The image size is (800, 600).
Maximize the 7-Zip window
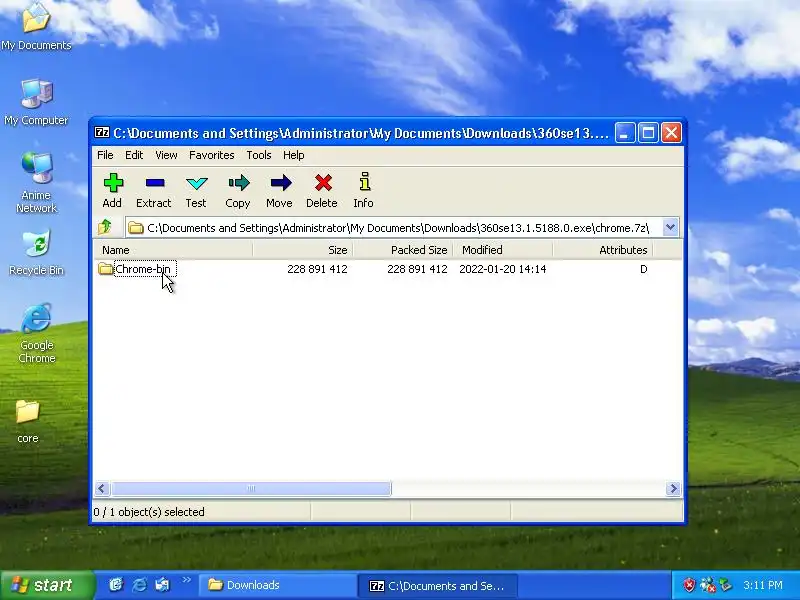click(x=648, y=133)
